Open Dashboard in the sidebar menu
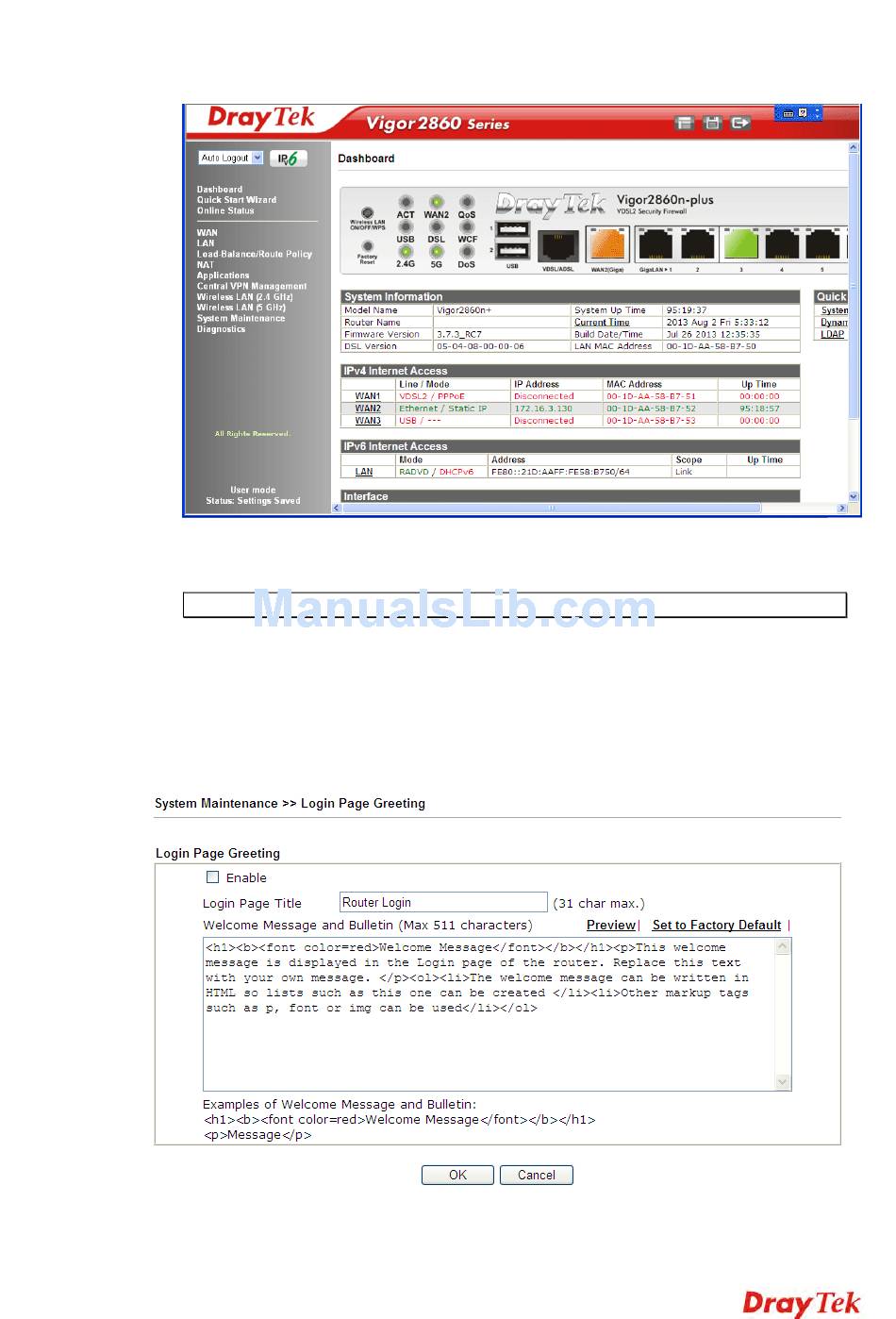This screenshot has width=896, height=1319. [219, 190]
